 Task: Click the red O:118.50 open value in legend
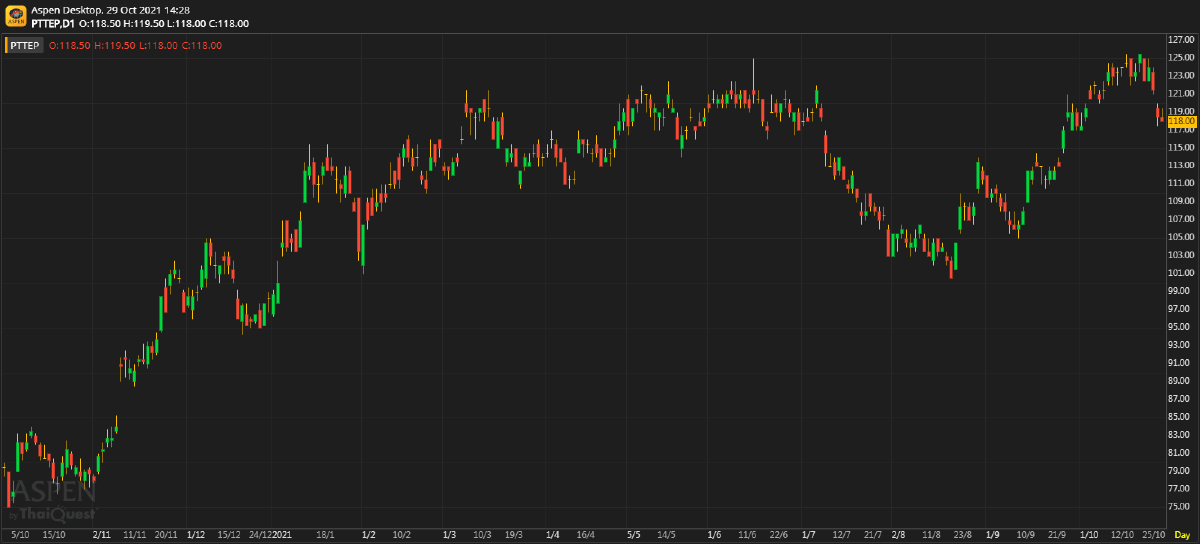pos(69,46)
